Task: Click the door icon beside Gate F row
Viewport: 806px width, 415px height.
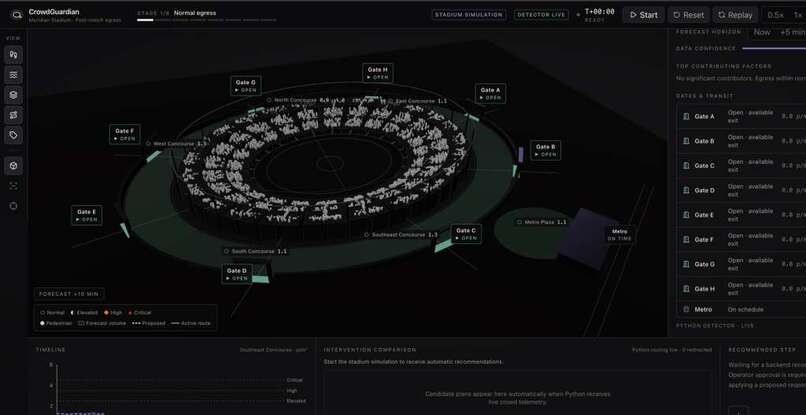Action: (686, 240)
